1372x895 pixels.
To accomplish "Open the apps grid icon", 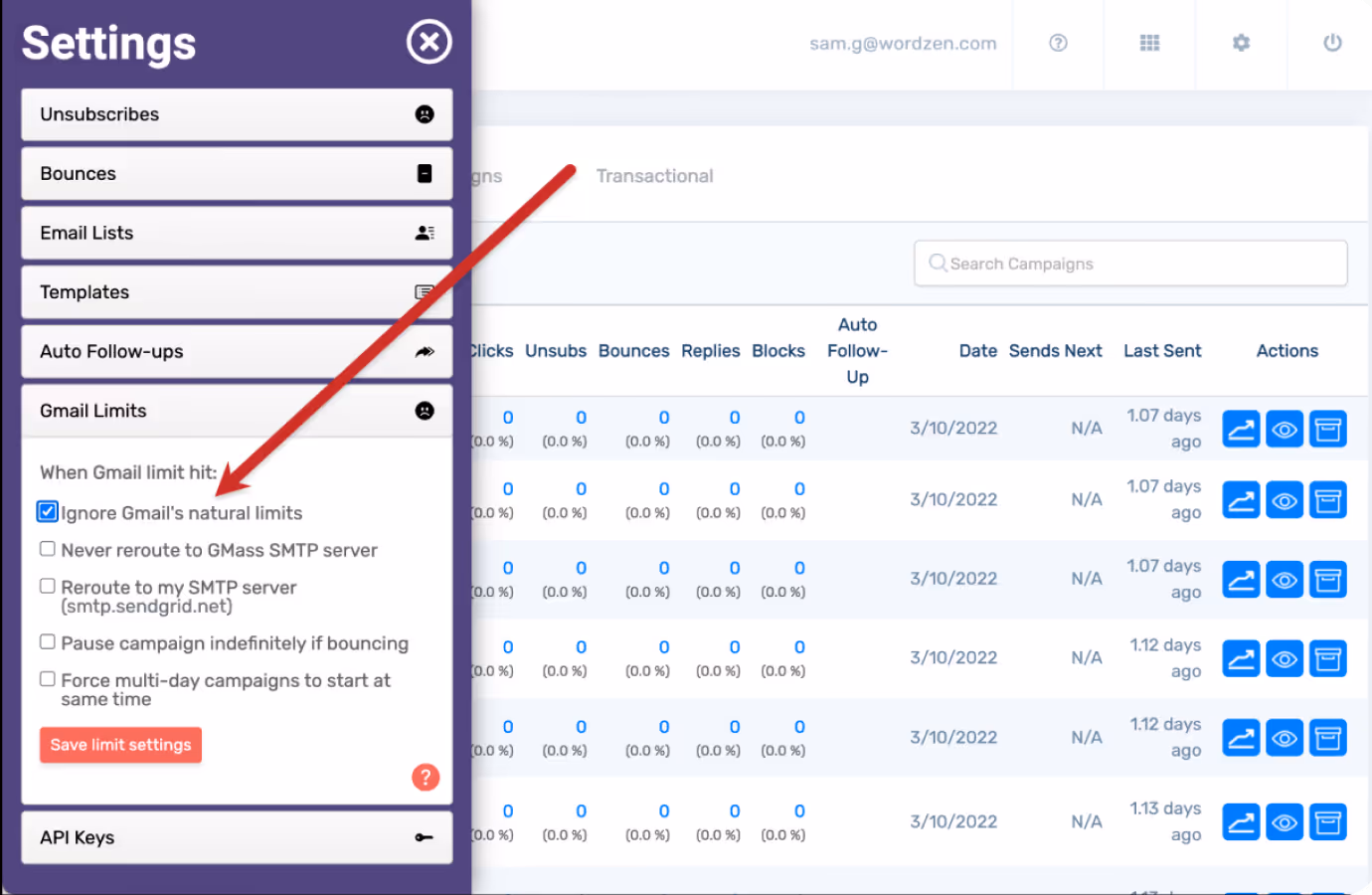I will (1149, 43).
